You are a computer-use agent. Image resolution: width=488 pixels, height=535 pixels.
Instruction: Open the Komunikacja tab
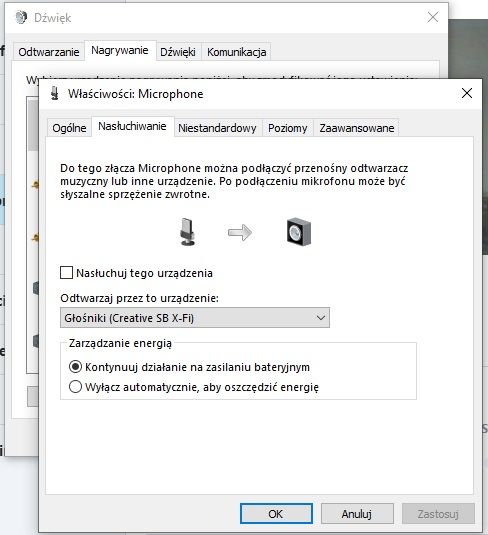(x=236, y=52)
